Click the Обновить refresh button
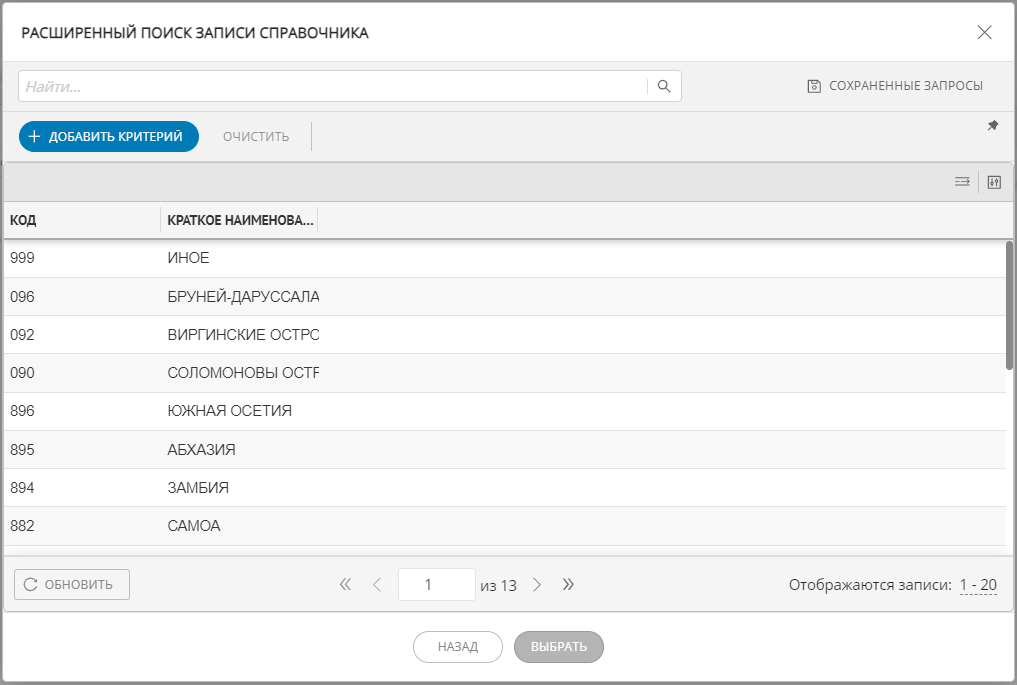 point(72,585)
